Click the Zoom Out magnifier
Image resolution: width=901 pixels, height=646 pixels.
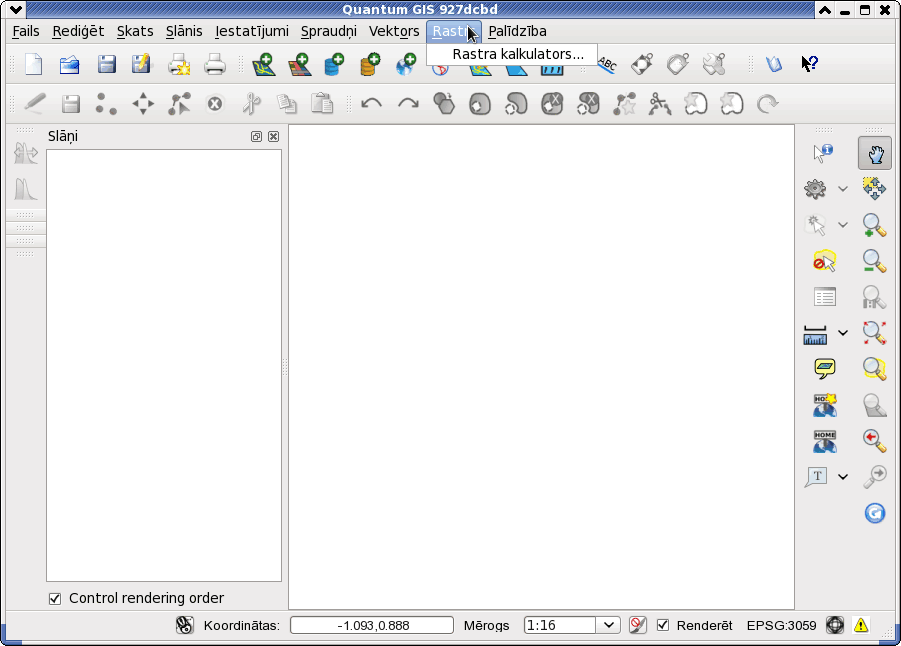click(x=875, y=261)
